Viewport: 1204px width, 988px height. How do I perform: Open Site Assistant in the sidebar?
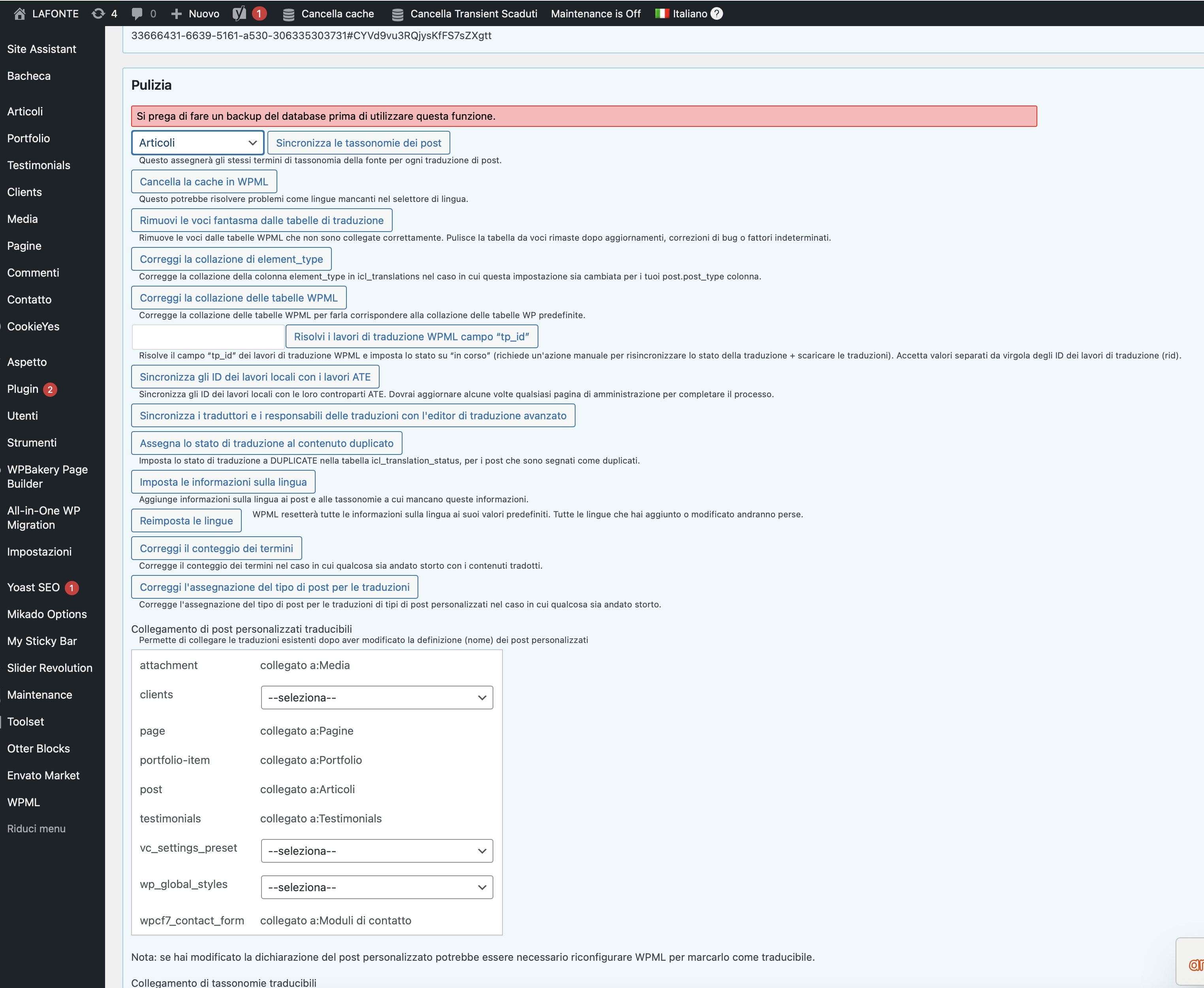41,49
